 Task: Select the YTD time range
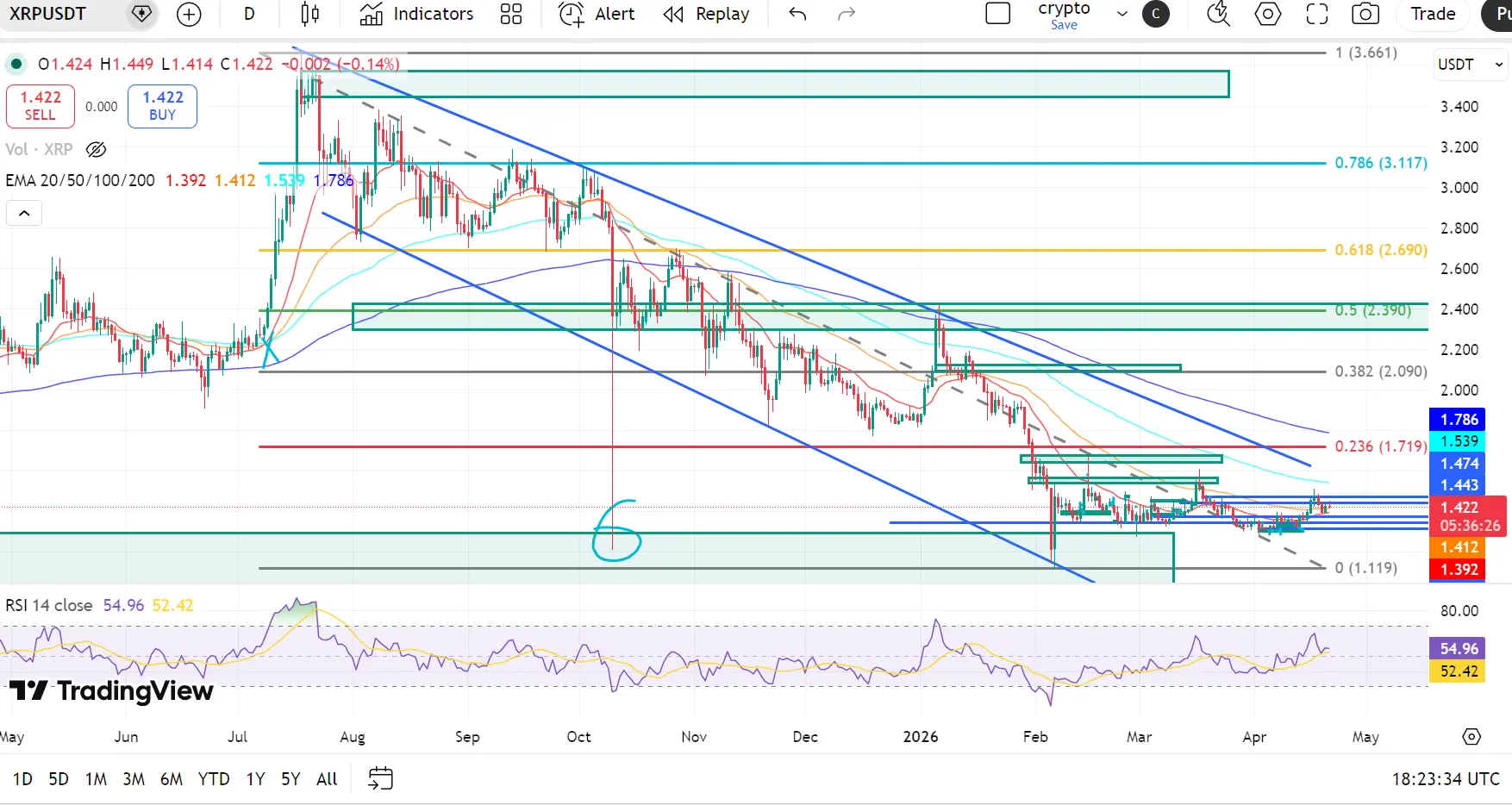(x=214, y=779)
